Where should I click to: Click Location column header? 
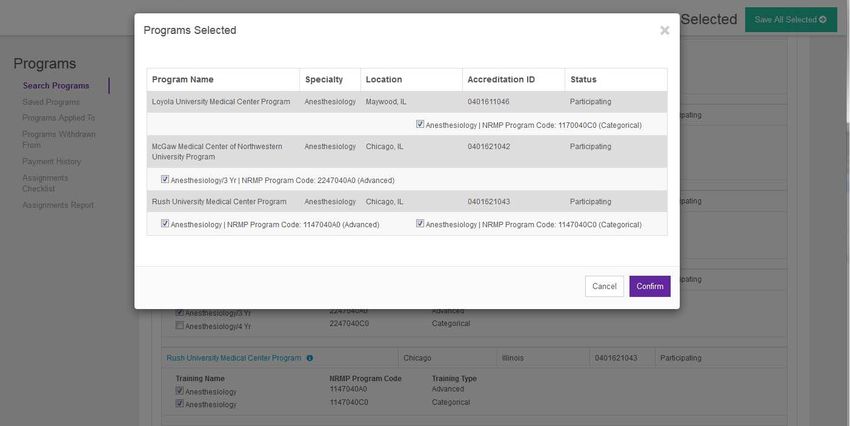click(x=384, y=80)
